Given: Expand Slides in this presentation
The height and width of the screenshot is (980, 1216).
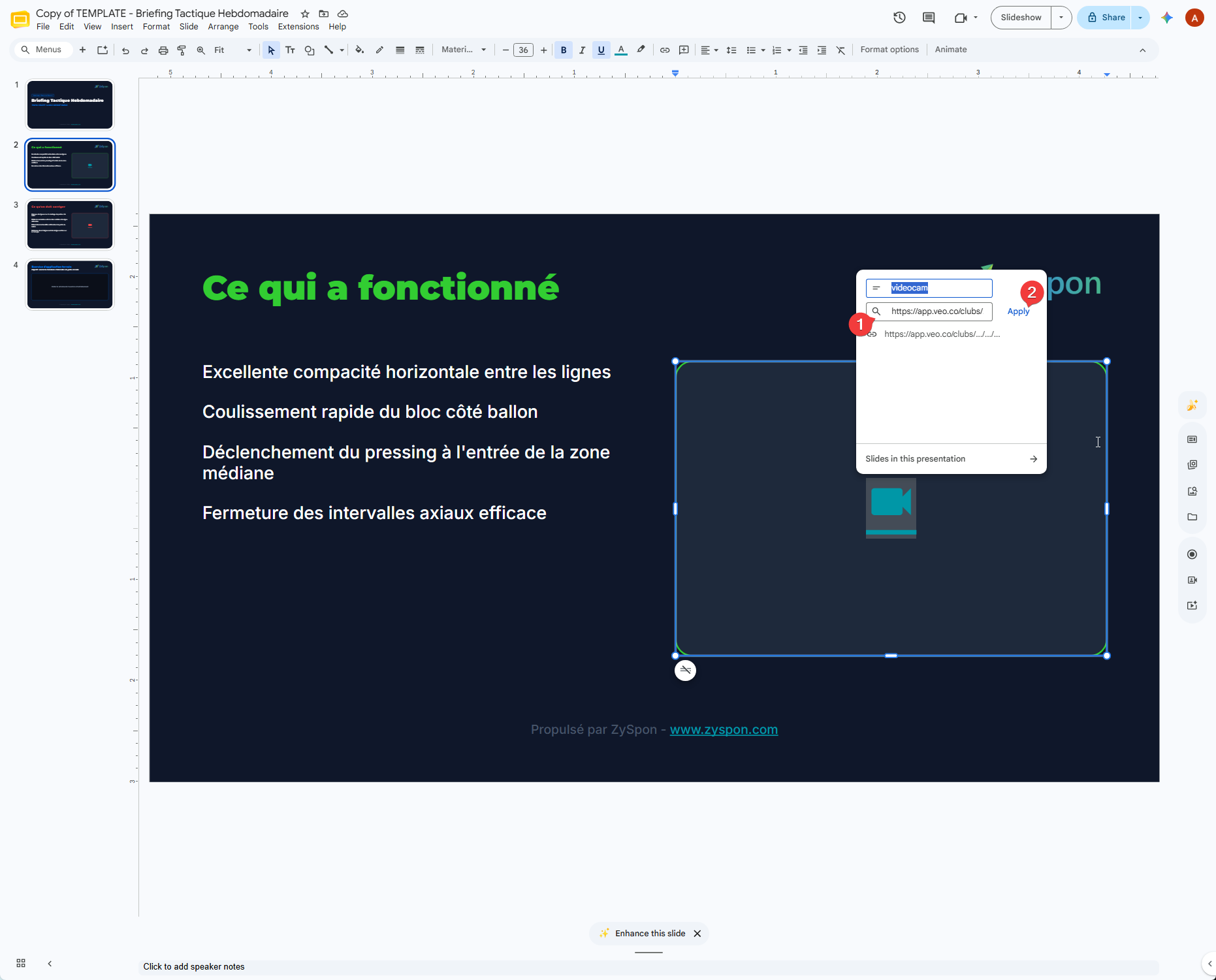Looking at the screenshot, I should 951,459.
